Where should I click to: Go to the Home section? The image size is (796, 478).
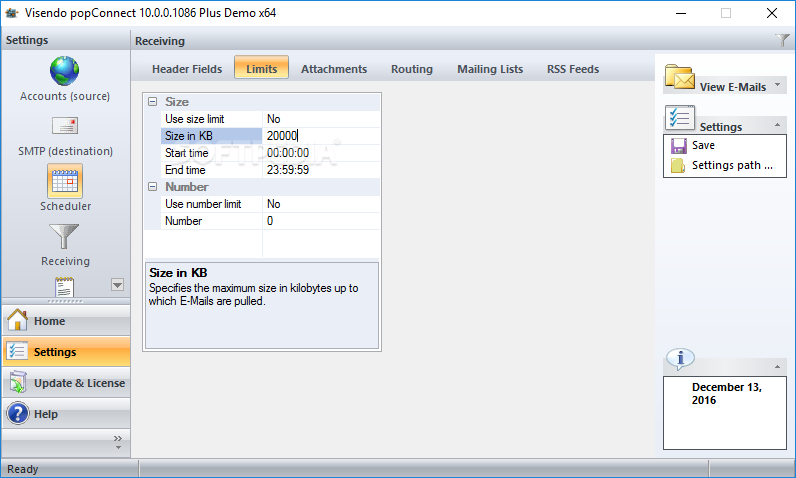[x=66, y=321]
